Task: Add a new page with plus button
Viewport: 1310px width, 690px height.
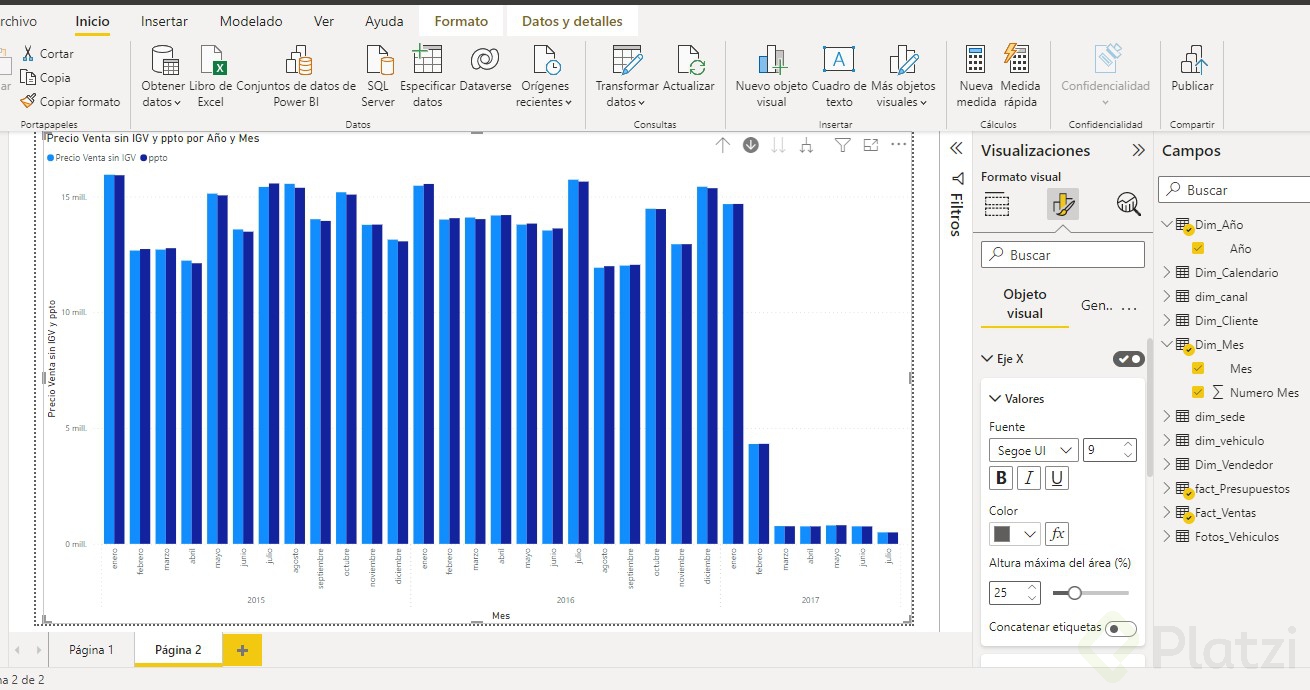Action: 242,650
